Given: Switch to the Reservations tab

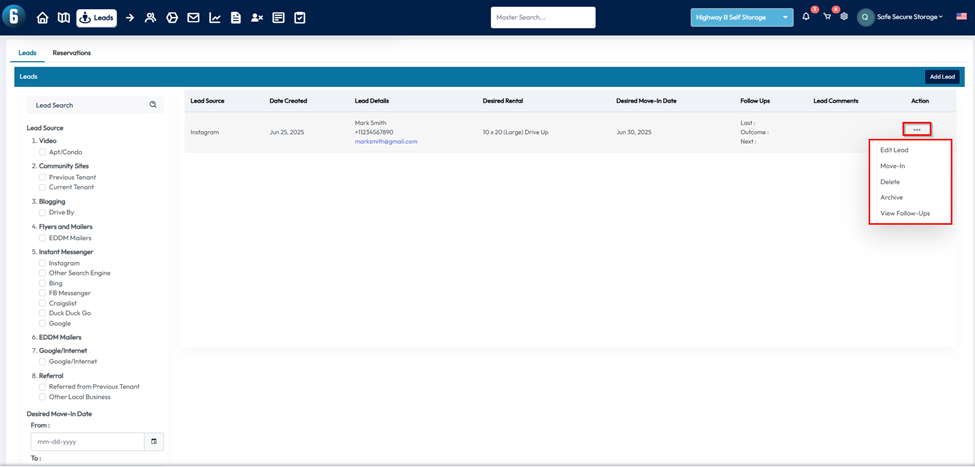Looking at the screenshot, I should pos(72,53).
